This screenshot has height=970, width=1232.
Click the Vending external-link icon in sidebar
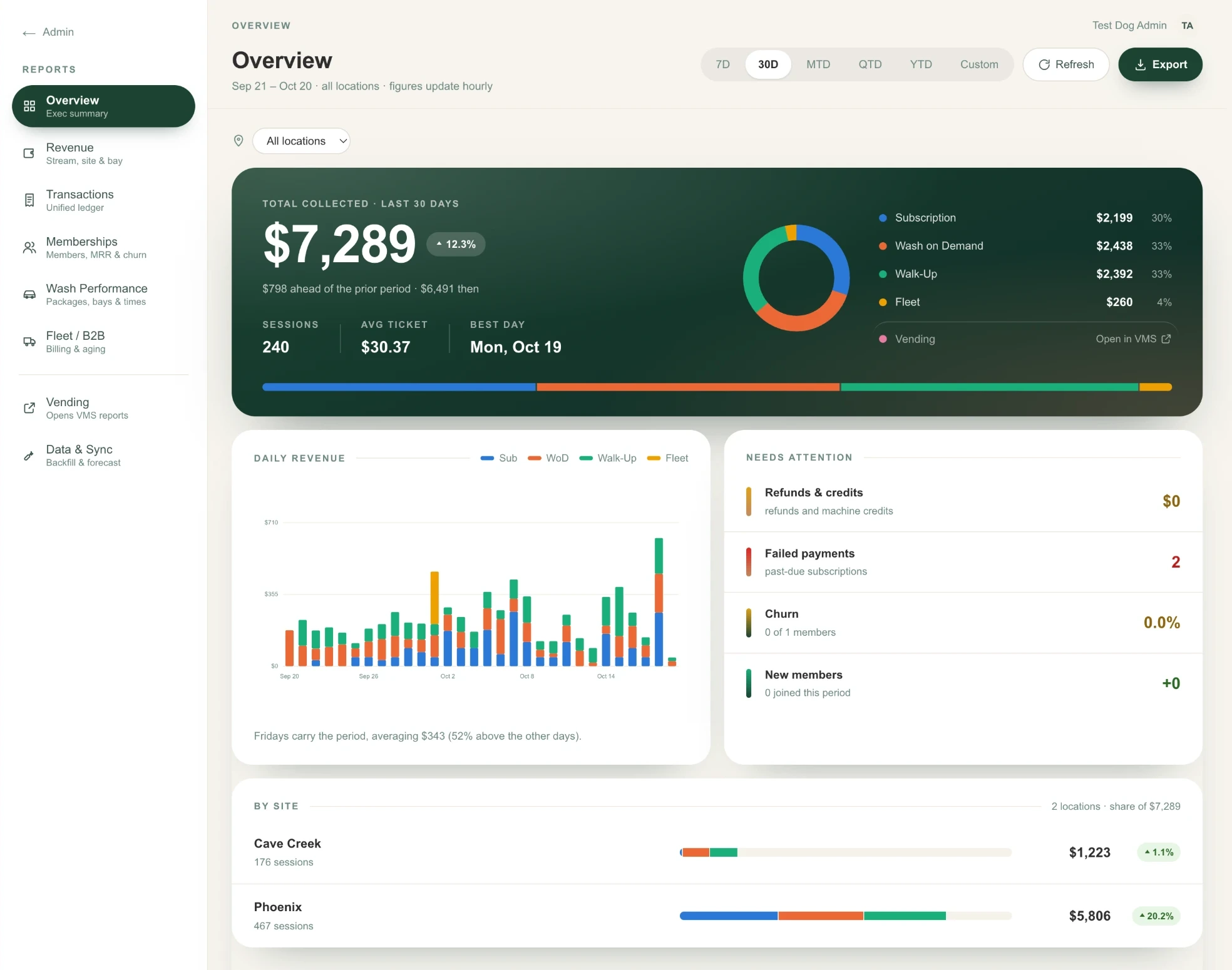coord(29,408)
